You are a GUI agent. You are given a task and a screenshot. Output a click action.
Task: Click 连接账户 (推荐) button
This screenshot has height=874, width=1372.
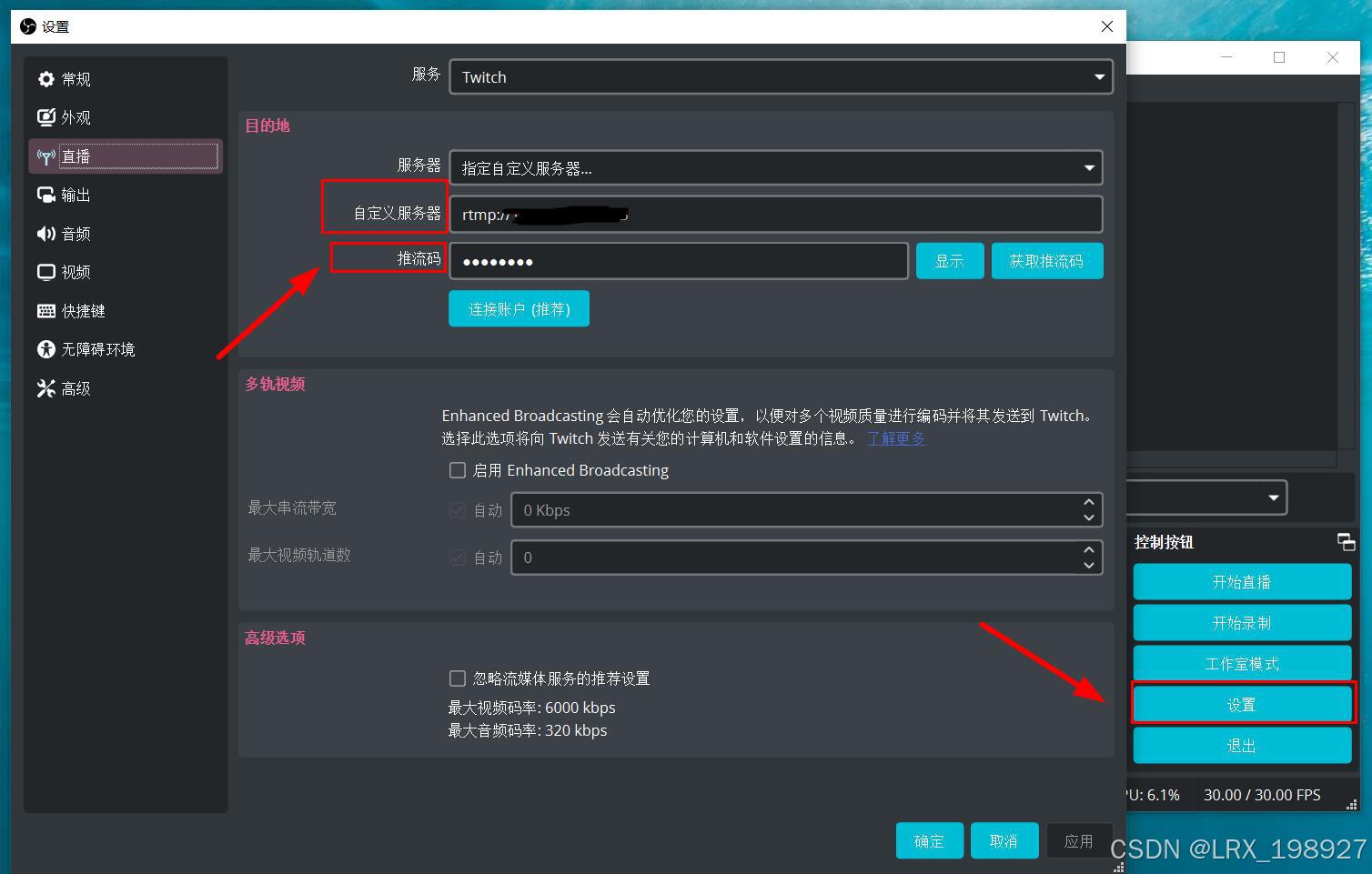coord(519,309)
